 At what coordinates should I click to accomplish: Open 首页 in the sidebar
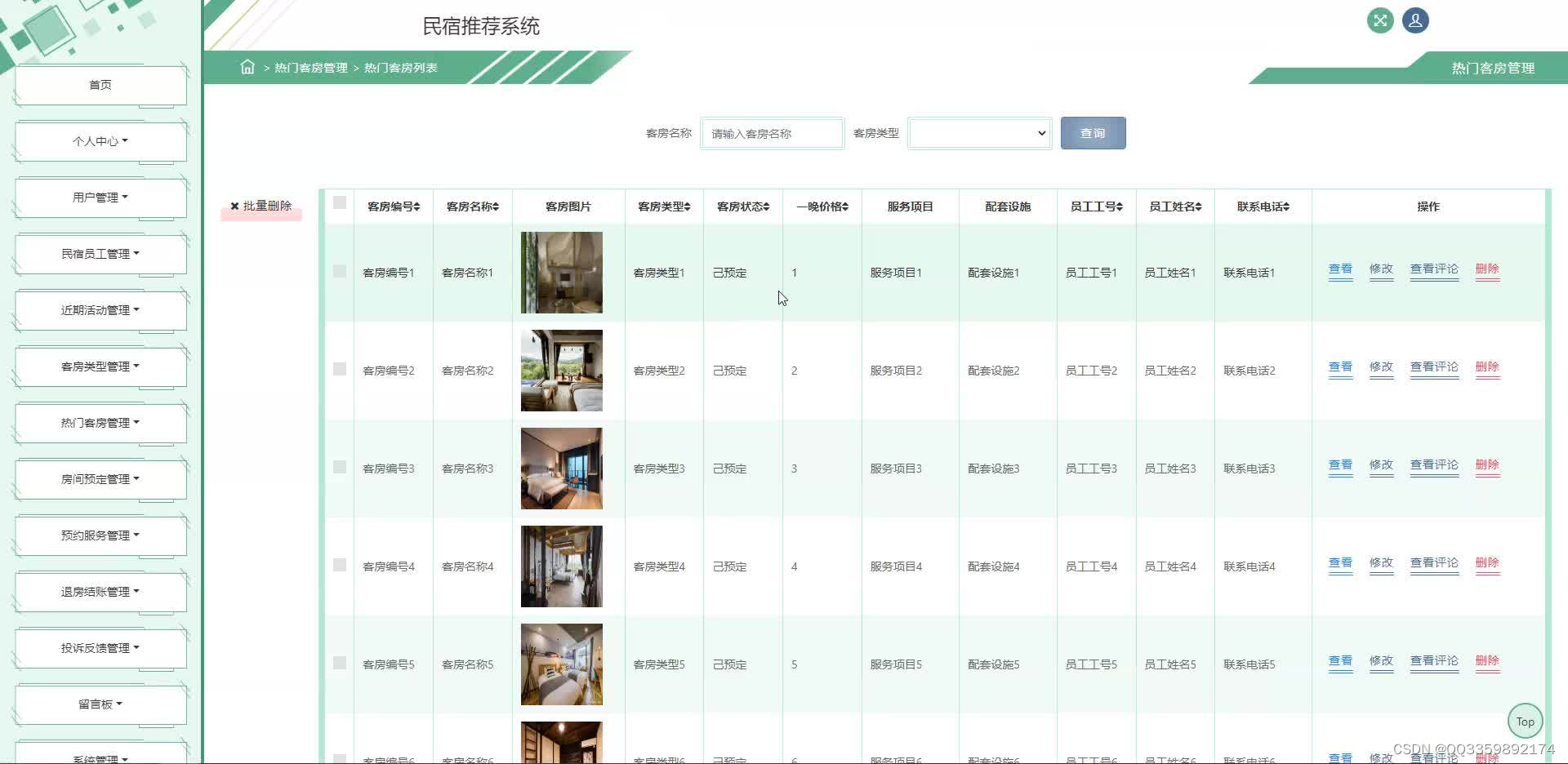click(100, 85)
